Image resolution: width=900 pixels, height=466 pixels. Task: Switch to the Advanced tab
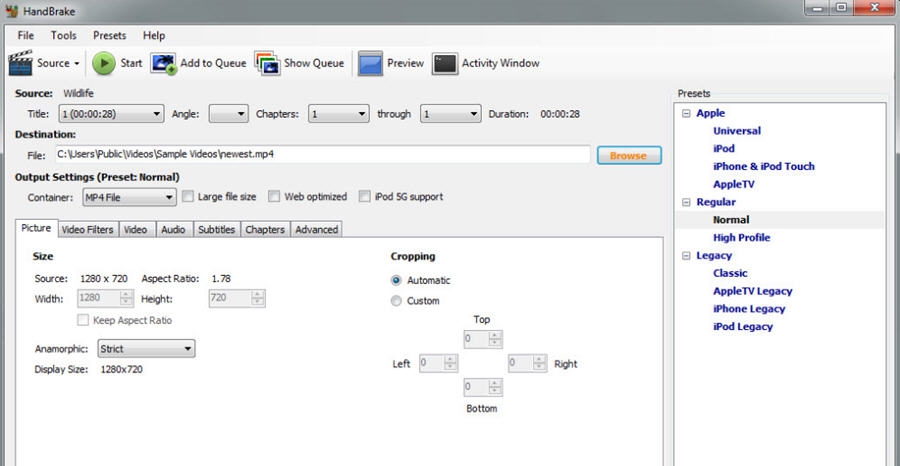coord(316,230)
